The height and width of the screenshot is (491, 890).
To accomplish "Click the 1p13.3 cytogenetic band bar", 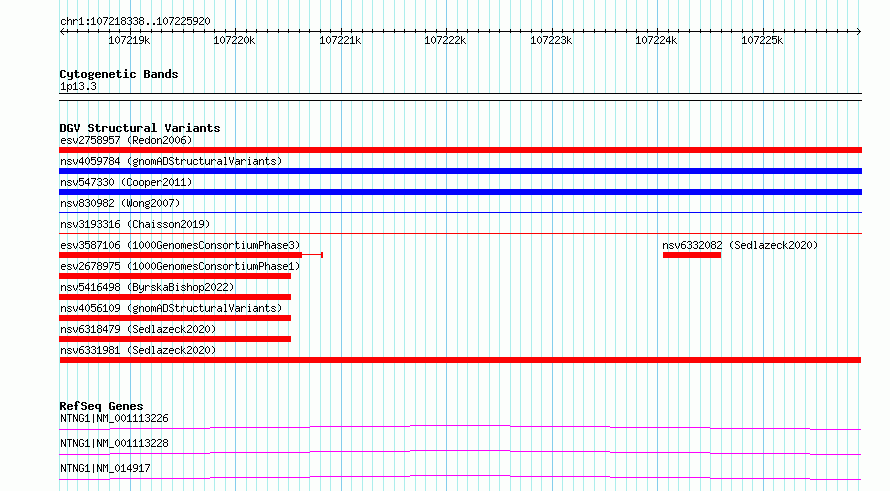I will [x=460, y=97].
